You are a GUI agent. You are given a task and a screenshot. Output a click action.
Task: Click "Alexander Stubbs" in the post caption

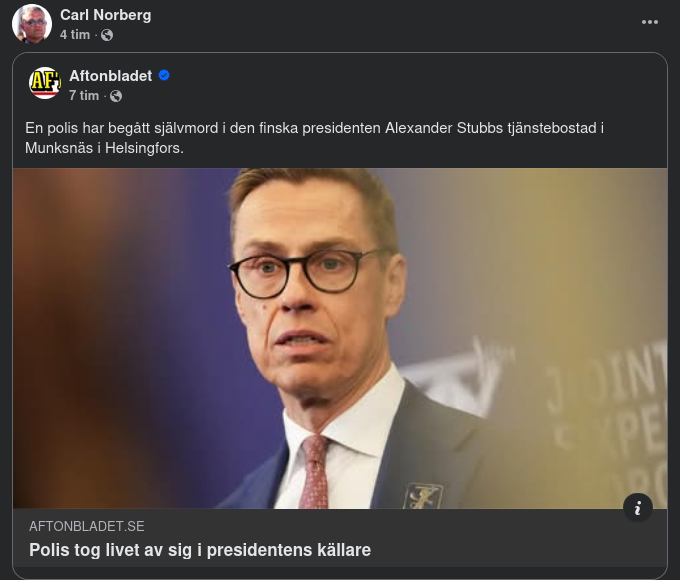click(439, 128)
